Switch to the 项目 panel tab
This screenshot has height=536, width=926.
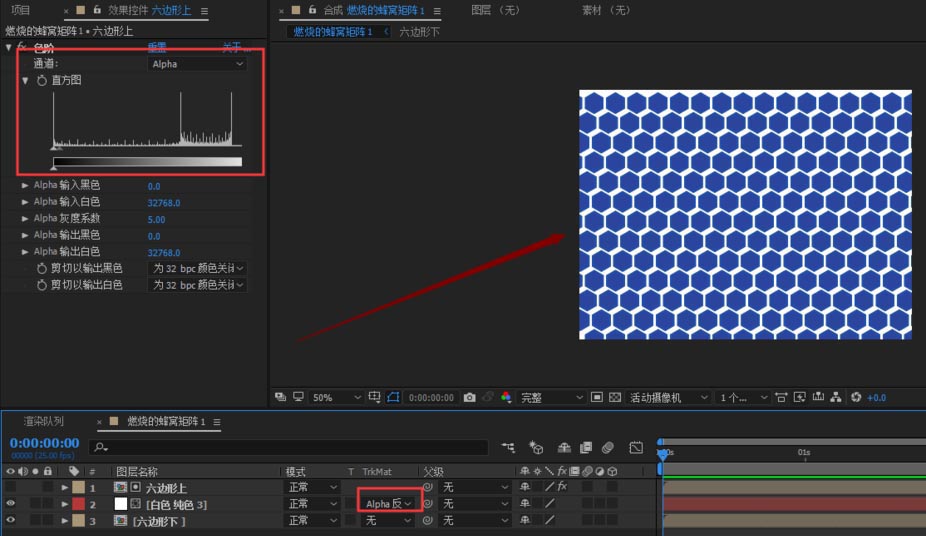(x=21, y=10)
